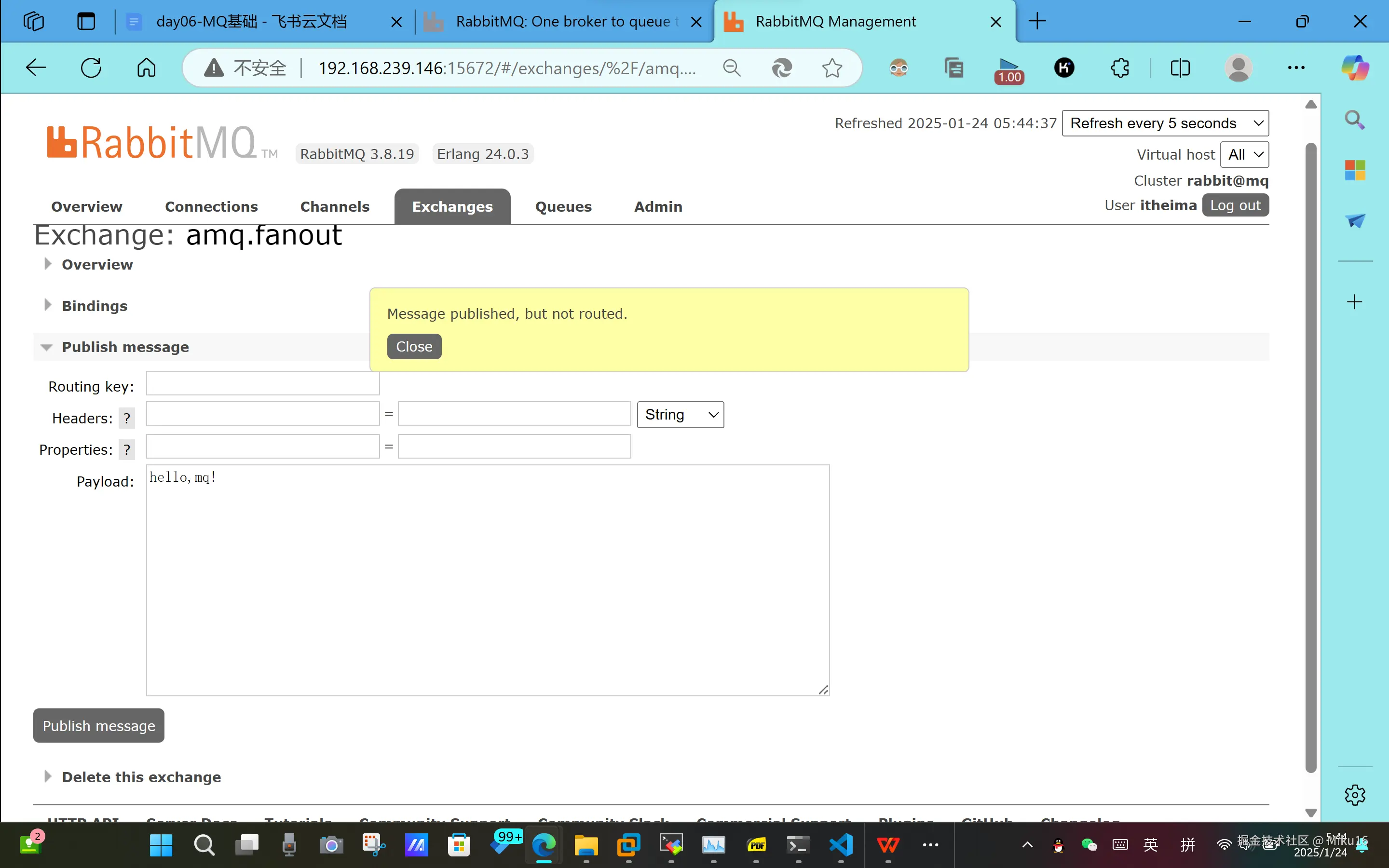The image size is (1389, 868).
Task: Open the String header type dropdown
Action: [680, 415]
